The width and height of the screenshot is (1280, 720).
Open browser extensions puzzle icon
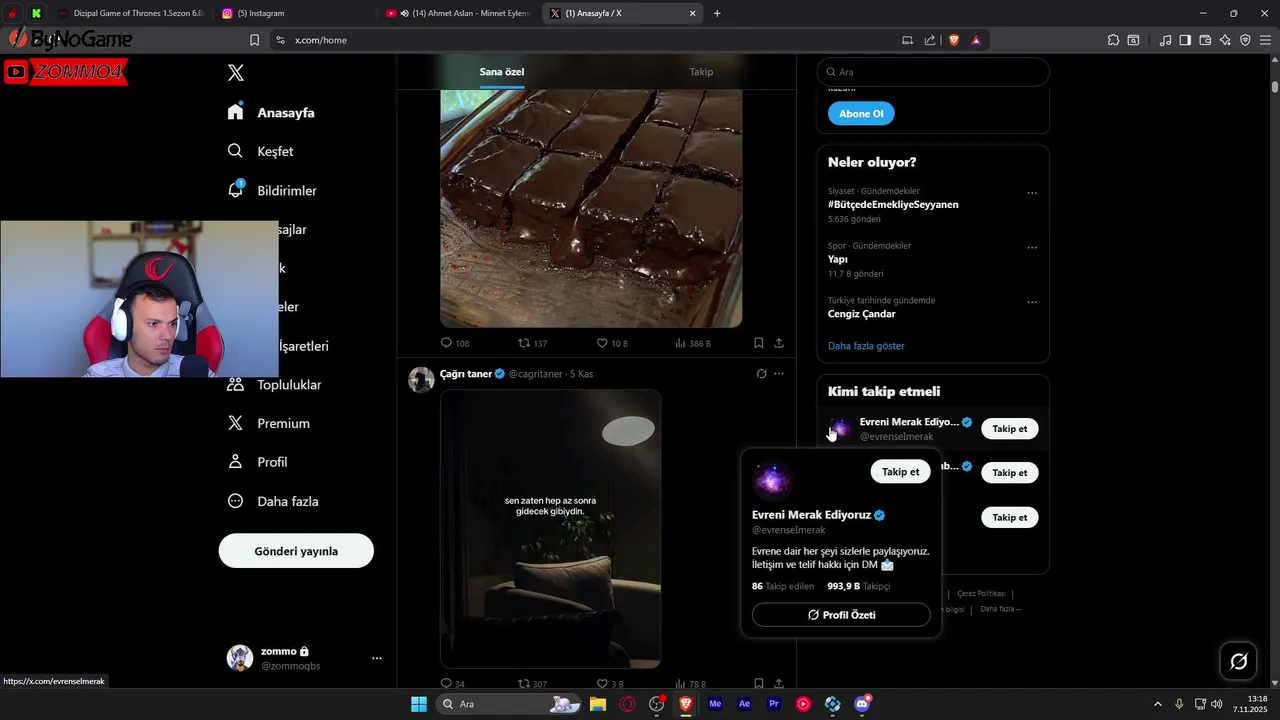click(1113, 40)
